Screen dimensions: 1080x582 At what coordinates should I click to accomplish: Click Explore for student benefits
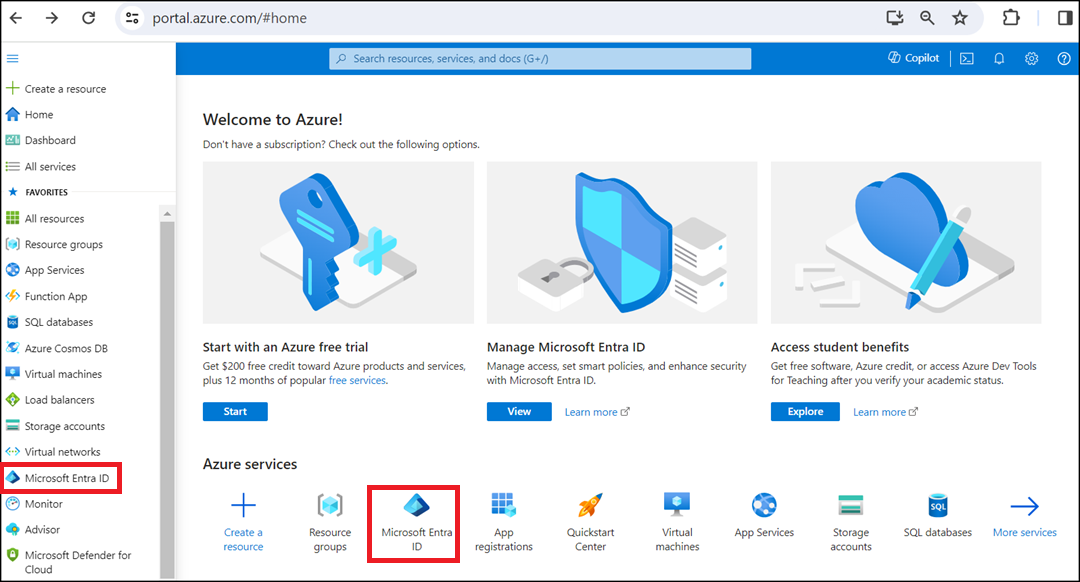[805, 411]
